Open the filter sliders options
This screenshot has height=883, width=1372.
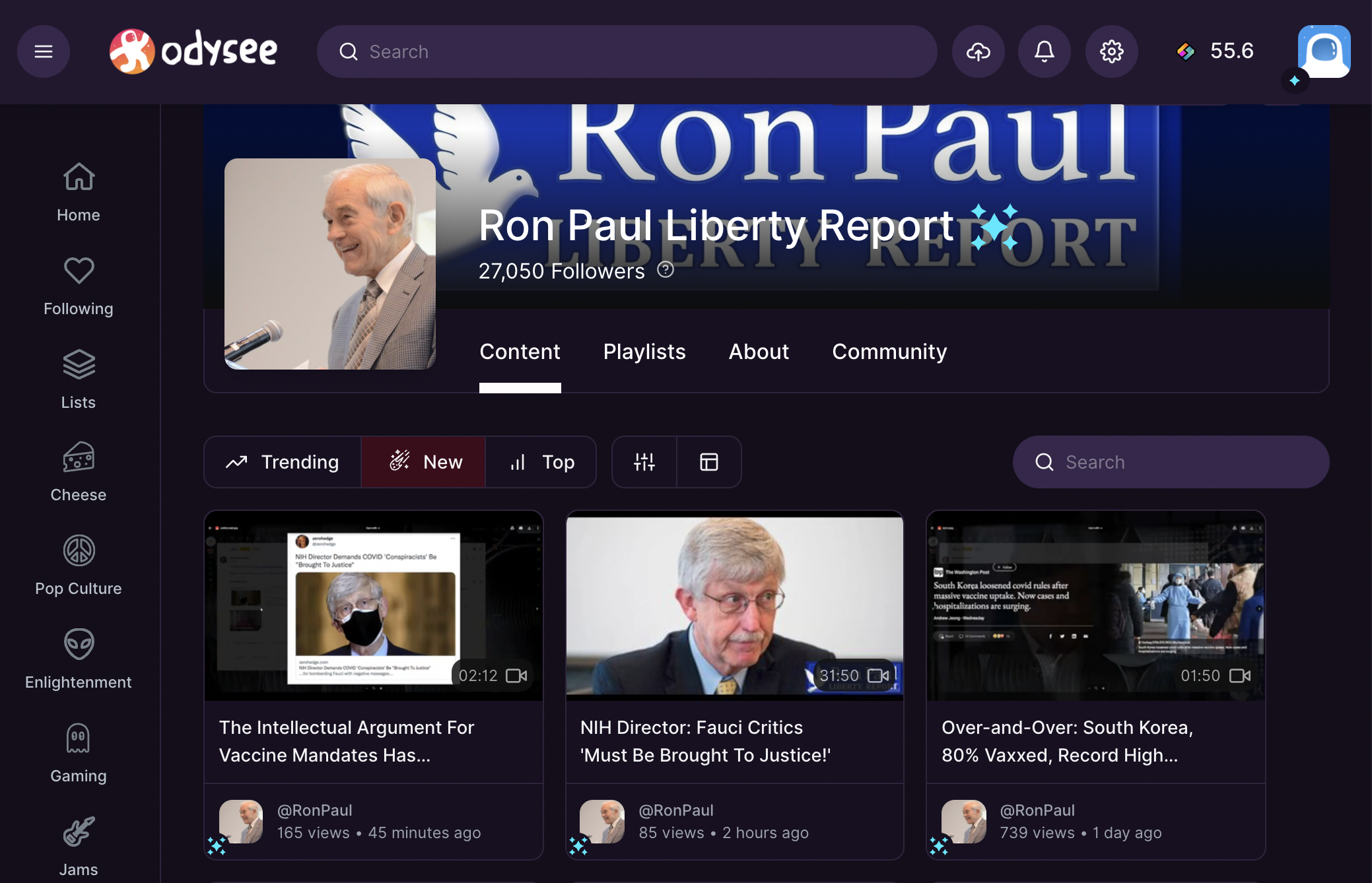click(x=644, y=462)
